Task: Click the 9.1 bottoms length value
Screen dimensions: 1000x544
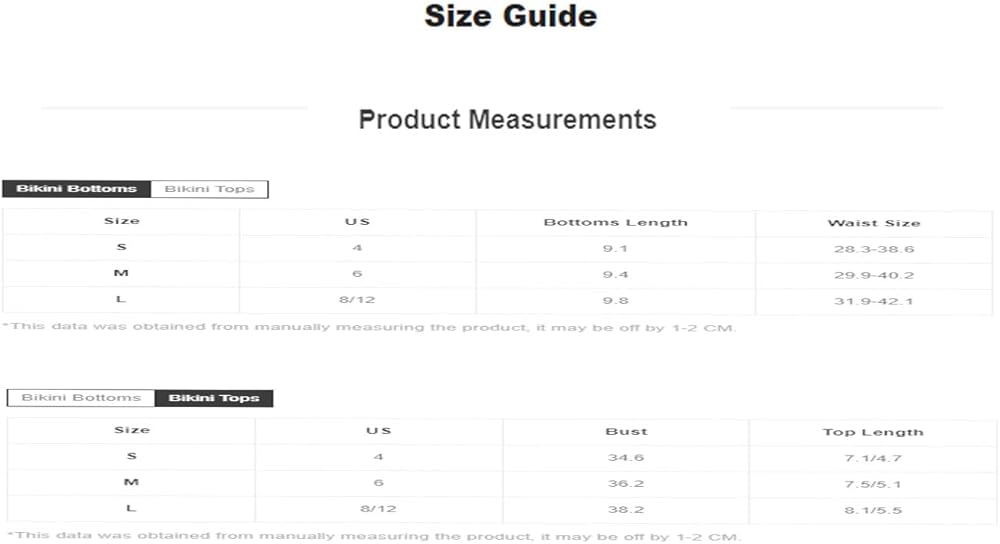Action: click(615, 249)
